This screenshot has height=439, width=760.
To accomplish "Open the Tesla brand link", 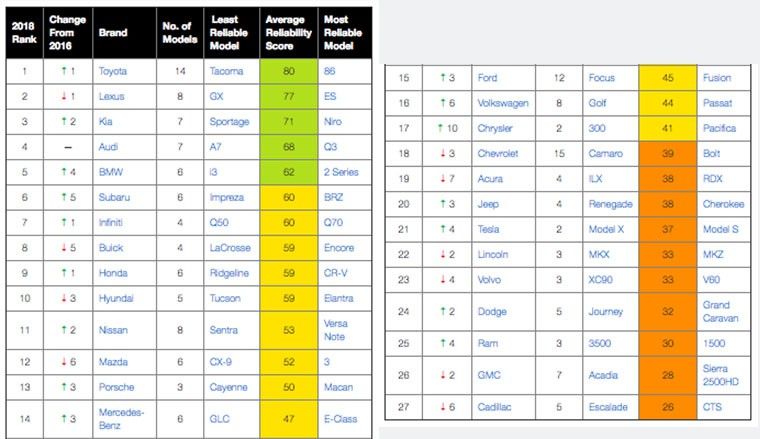I will click(x=488, y=229).
